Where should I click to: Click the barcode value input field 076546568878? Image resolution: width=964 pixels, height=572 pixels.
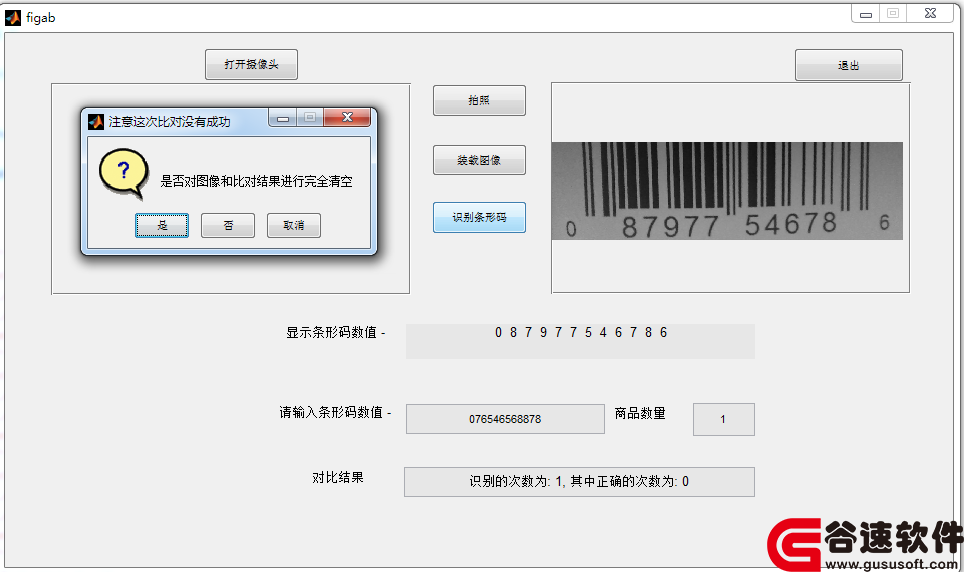pos(505,419)
